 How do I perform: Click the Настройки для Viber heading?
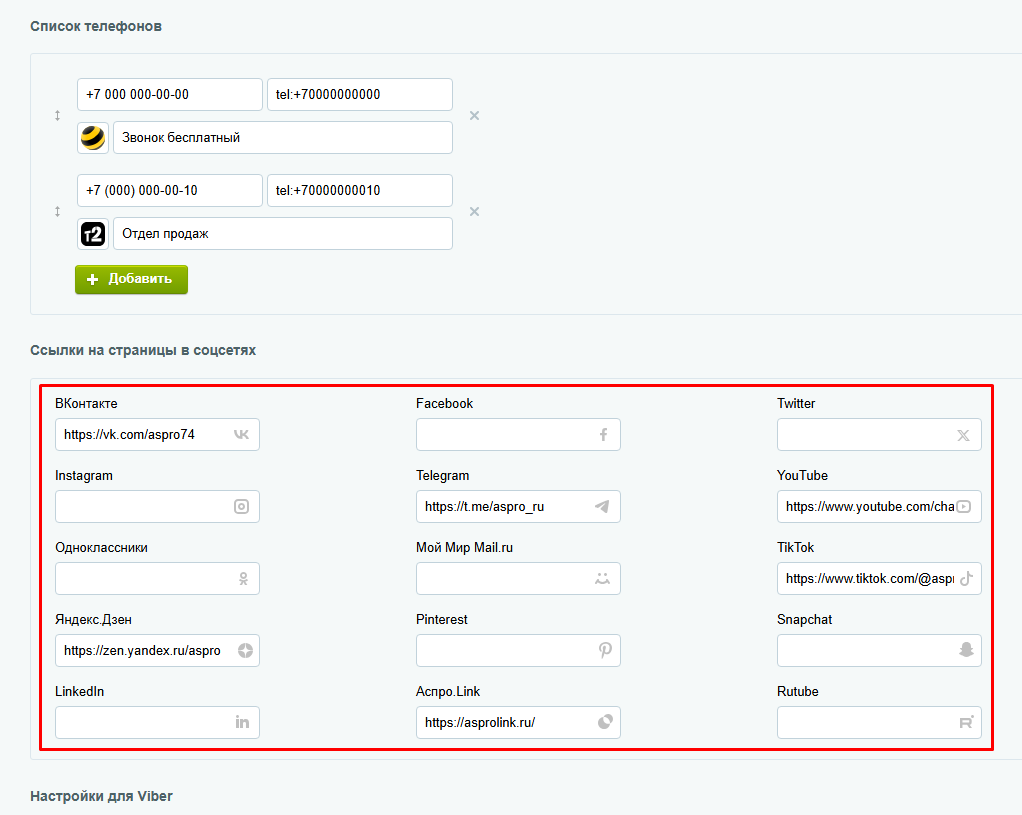click(x=101, y=796)
